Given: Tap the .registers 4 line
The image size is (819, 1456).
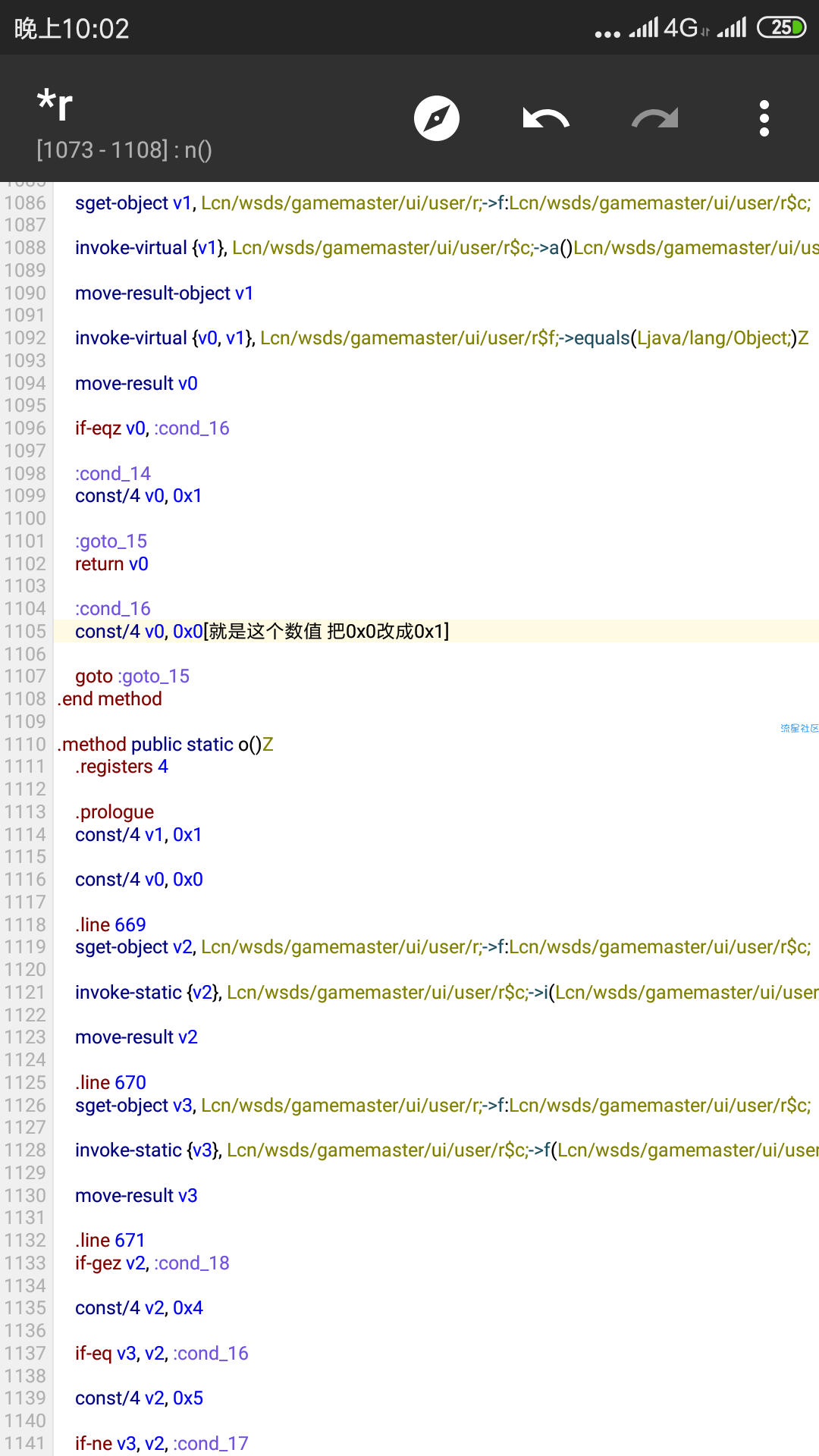Looking at the screenshot, I should pos(121,767).
